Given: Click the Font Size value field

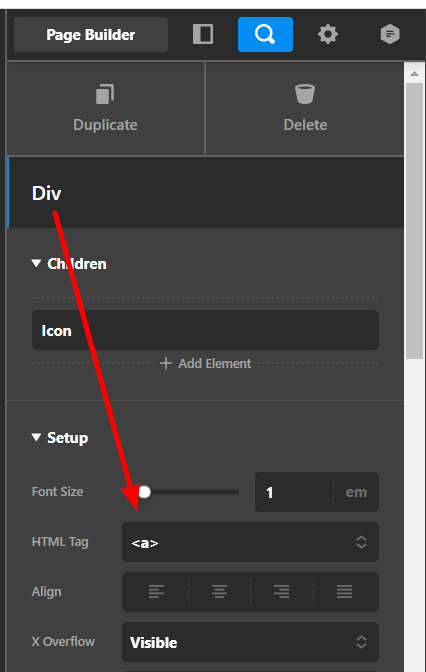Looking at the screenshot, I should click(294, 492).
